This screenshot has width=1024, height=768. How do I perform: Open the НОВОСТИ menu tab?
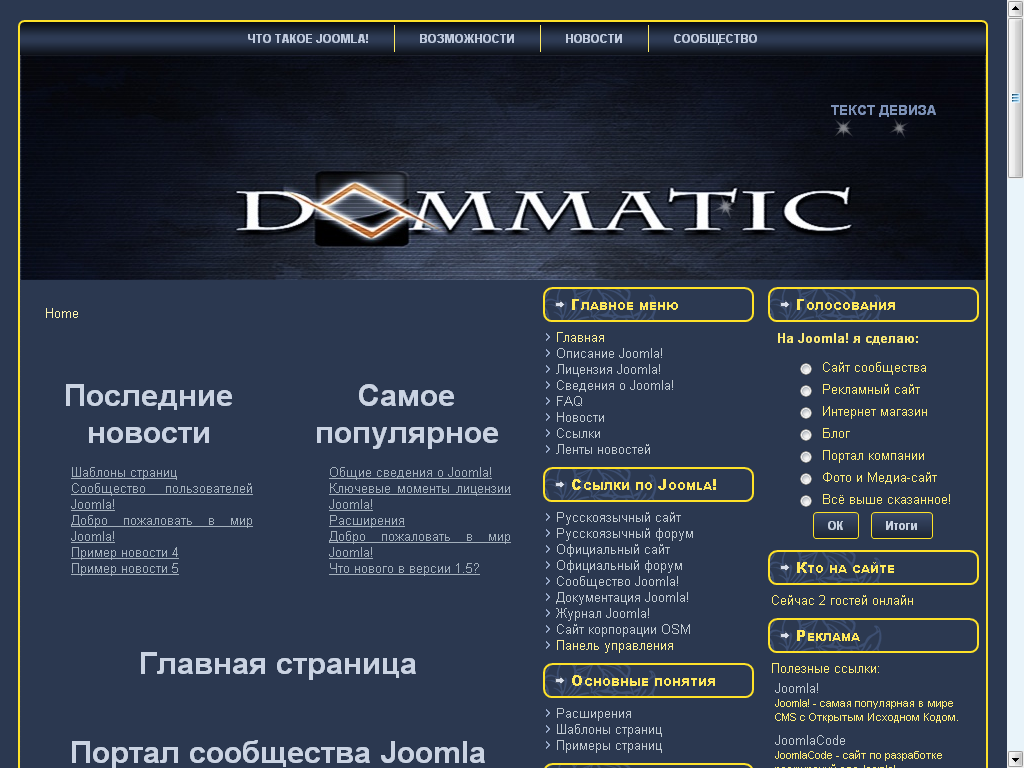(593, 38)
